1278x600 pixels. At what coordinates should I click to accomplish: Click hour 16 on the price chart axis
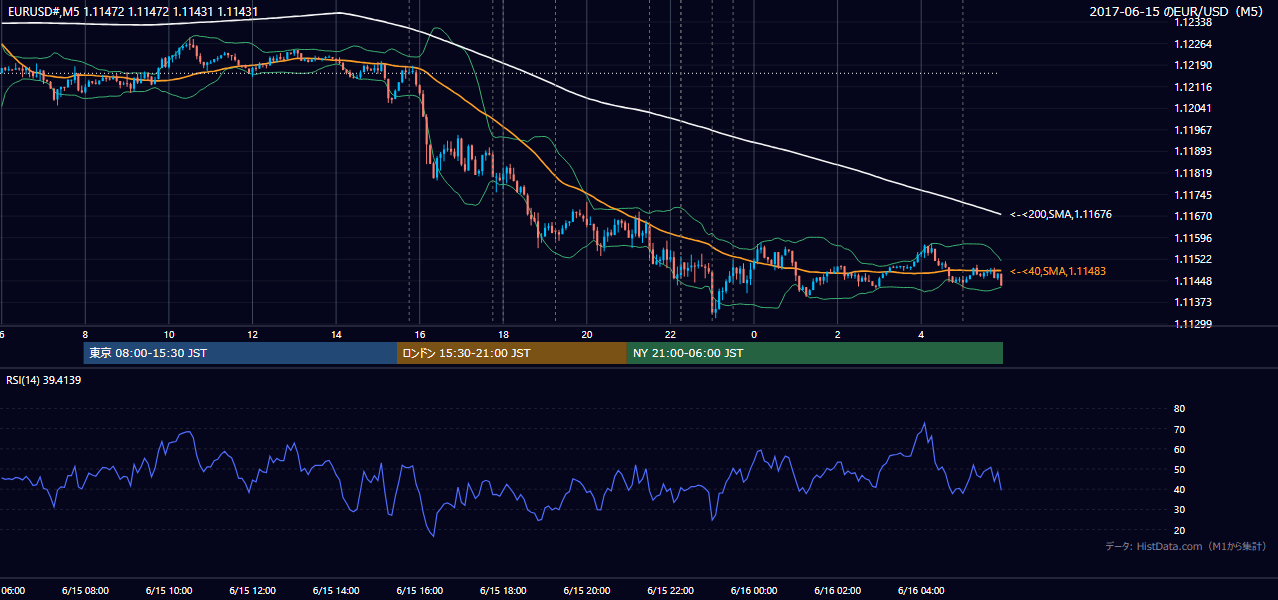point(419,334)
